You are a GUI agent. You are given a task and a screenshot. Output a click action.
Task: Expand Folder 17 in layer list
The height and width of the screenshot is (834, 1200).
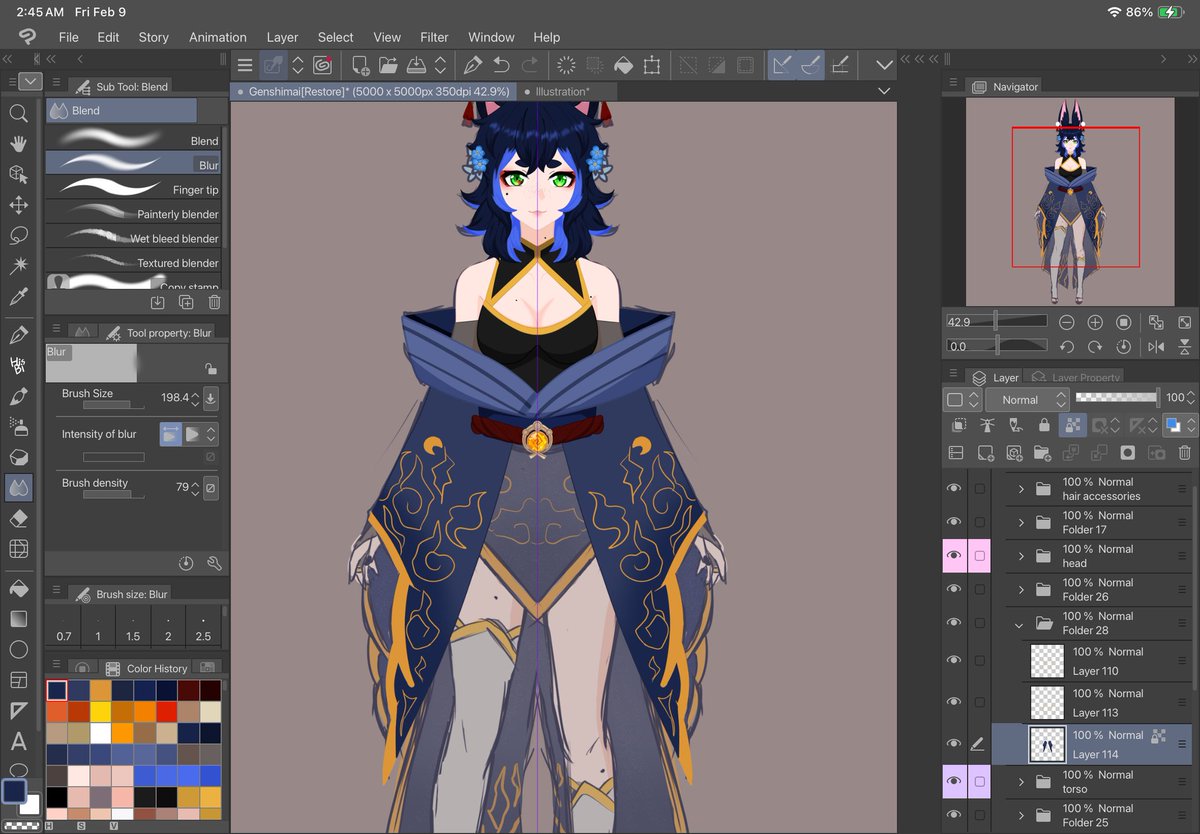pyautogui.click(x=1021, y=522)
